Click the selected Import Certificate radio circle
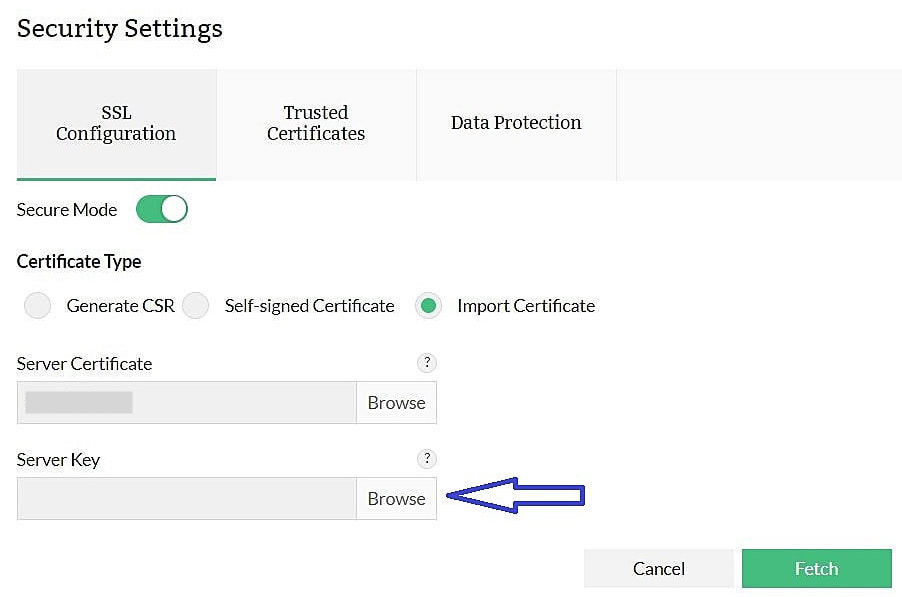 pyautogui.click(x=428, y=305)
